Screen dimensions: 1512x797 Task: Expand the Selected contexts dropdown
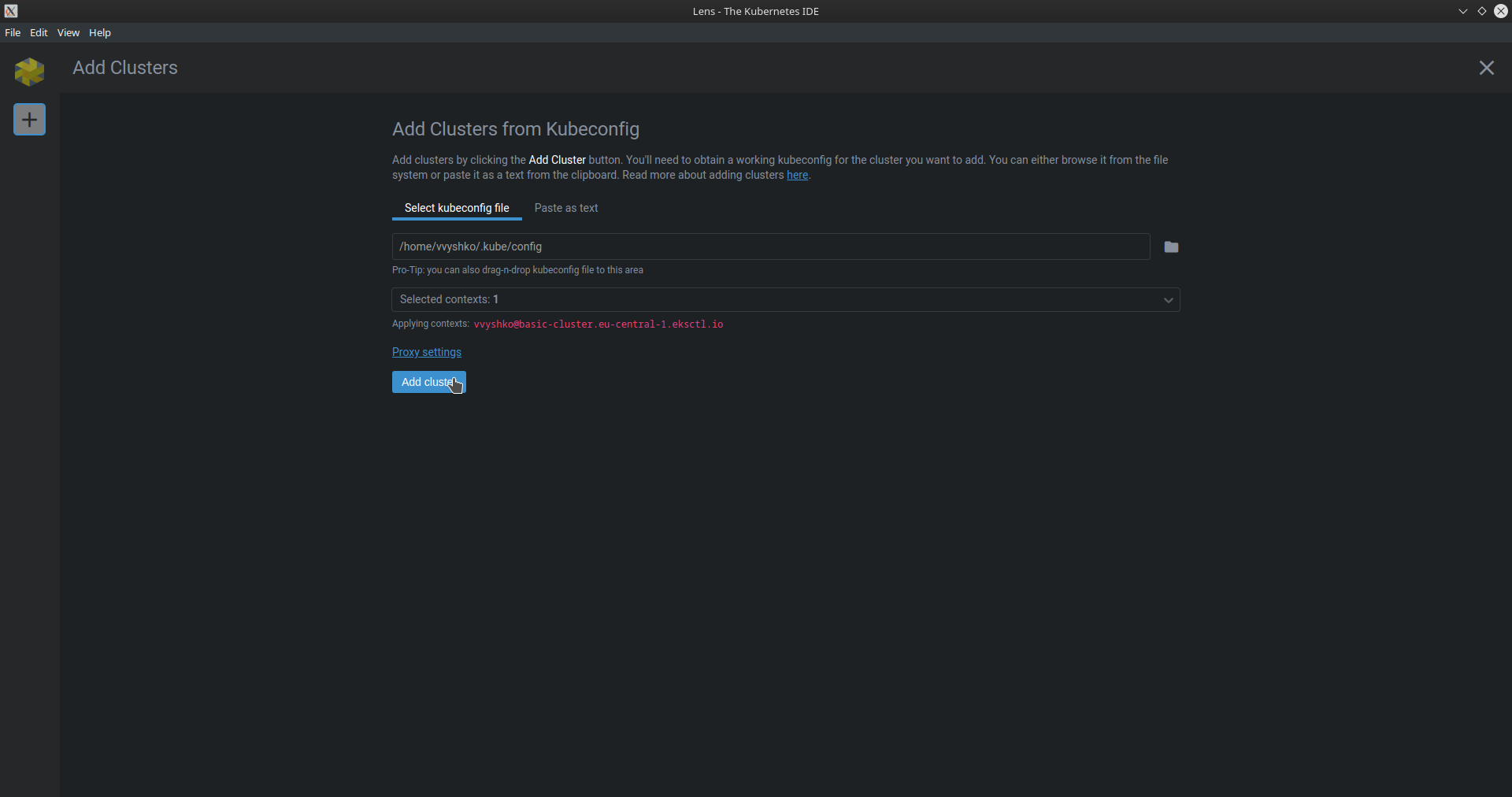coord(785,300)
